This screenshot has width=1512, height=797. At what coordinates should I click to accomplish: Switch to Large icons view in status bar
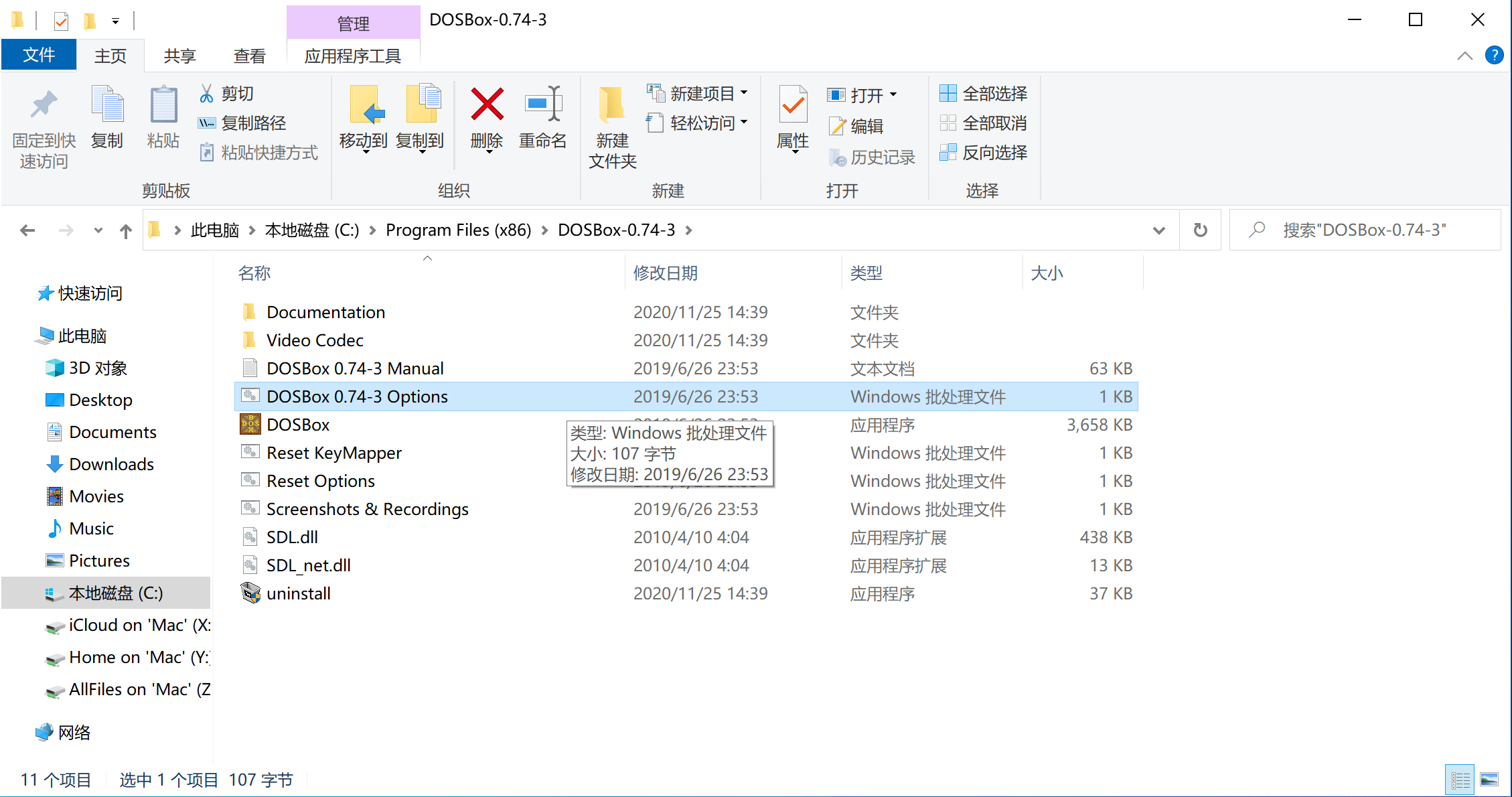click(1489, 780)
